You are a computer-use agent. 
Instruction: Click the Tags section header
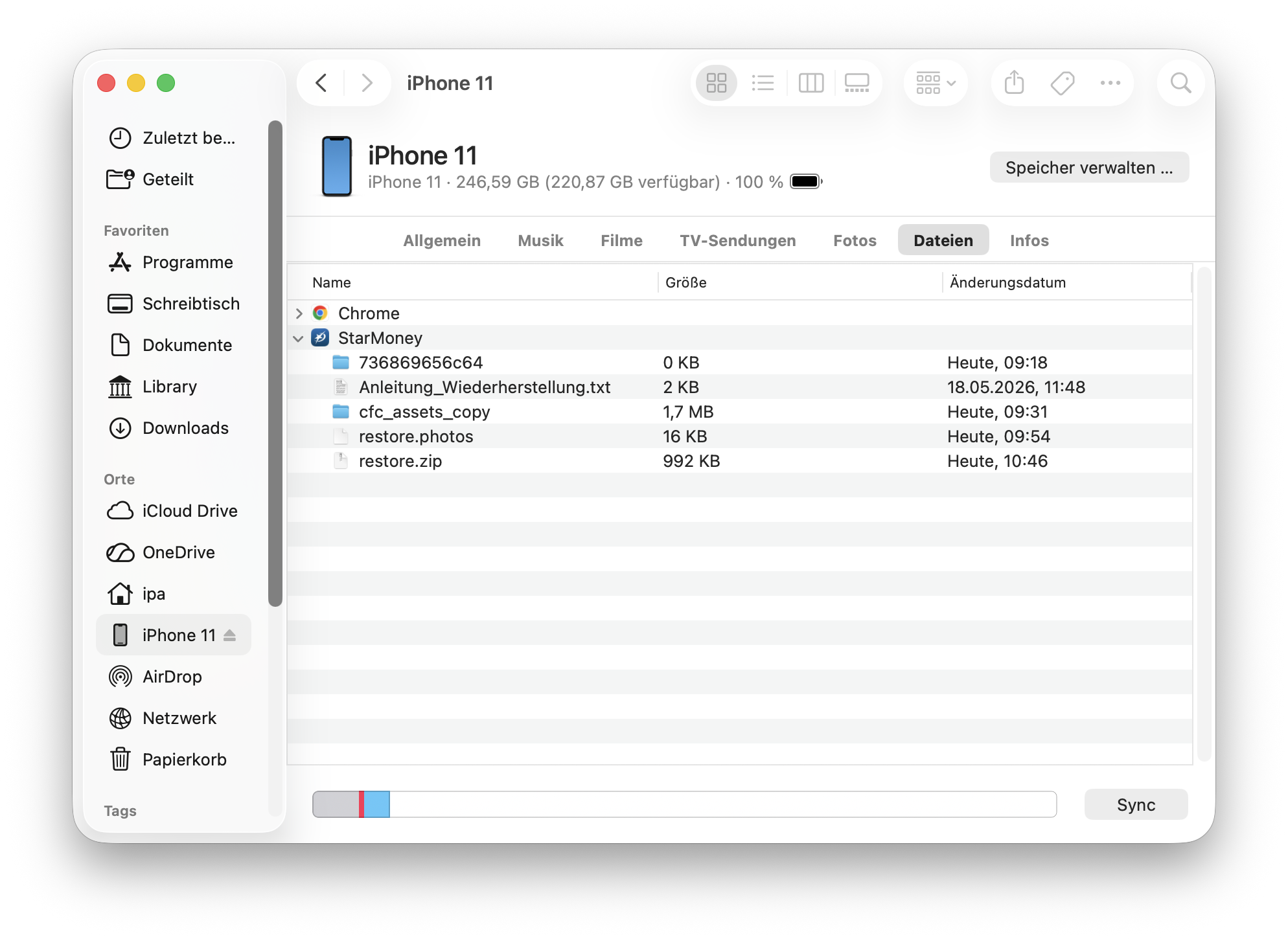(120, 811)
